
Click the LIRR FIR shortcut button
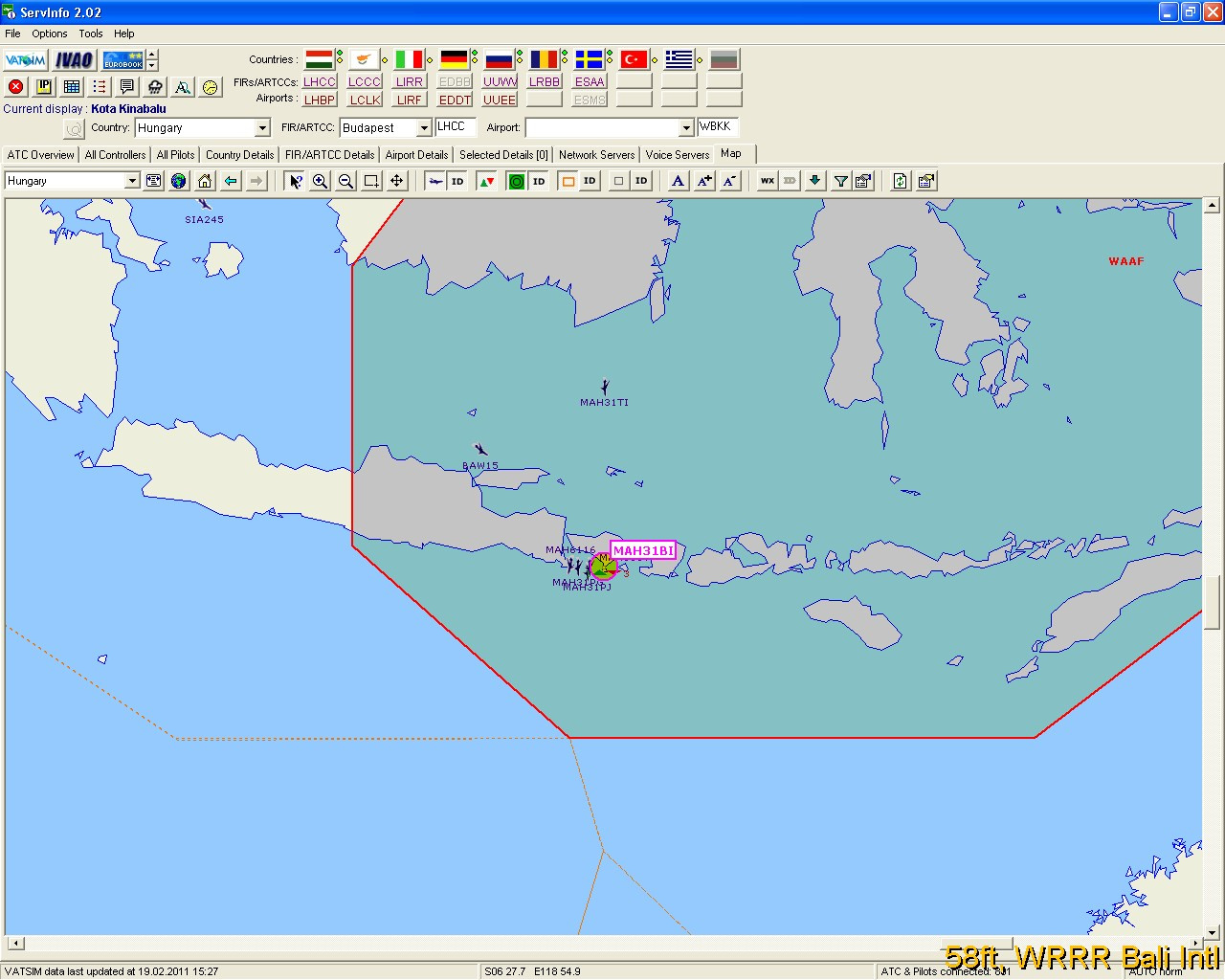[x=410, y=82]
